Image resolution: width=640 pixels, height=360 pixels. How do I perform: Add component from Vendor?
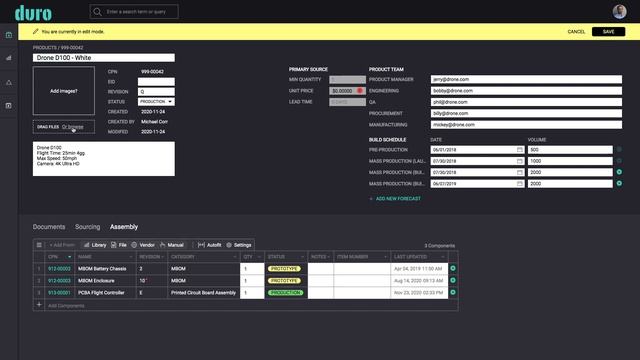point(143,245)
